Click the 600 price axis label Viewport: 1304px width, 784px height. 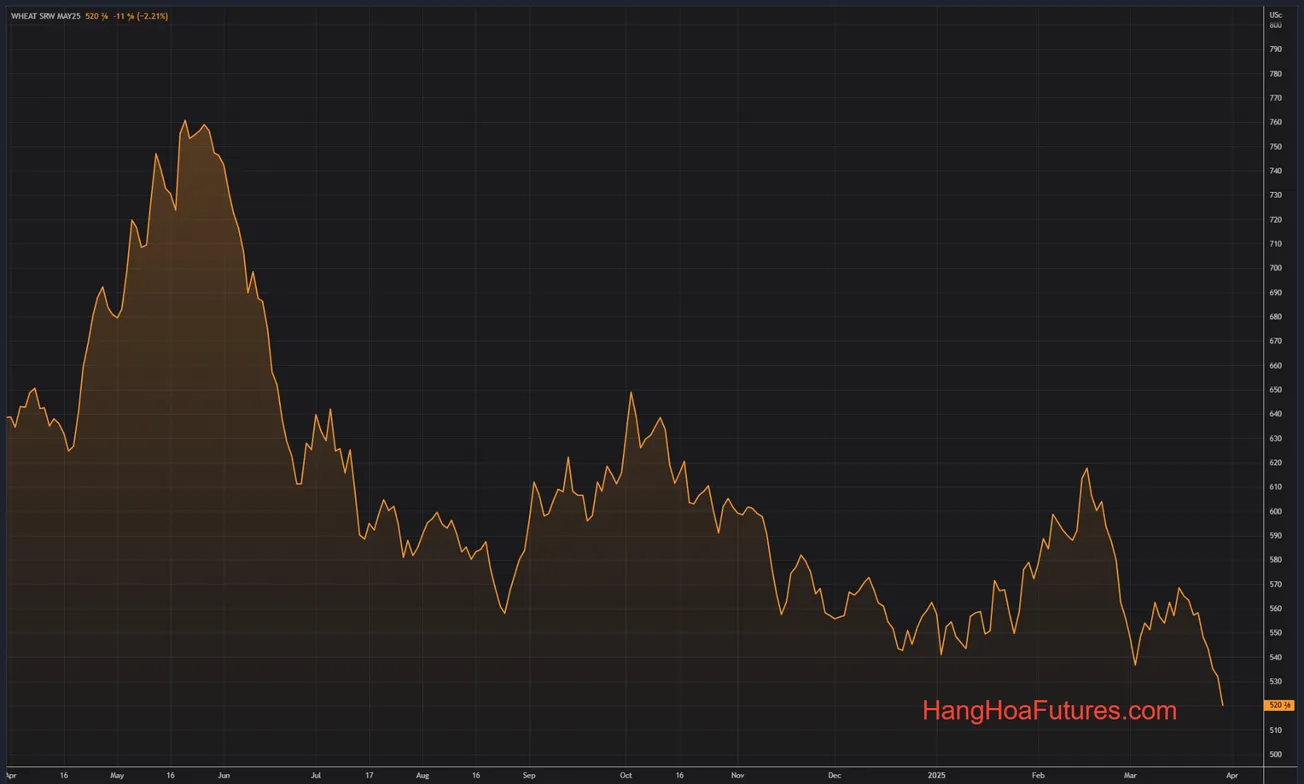pyautogui.click(x=1275, y=511)
